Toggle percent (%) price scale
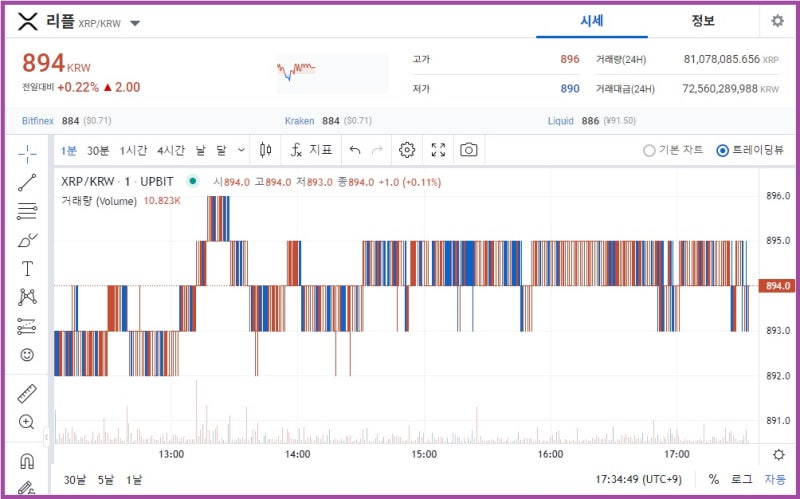800x499 pixels. 713,479
